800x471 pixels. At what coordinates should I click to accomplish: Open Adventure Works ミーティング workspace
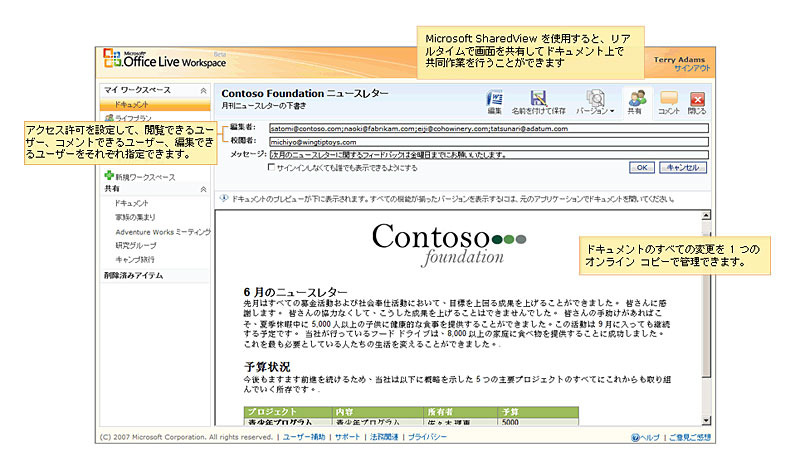pyautogui.click(x=163, y=232)
